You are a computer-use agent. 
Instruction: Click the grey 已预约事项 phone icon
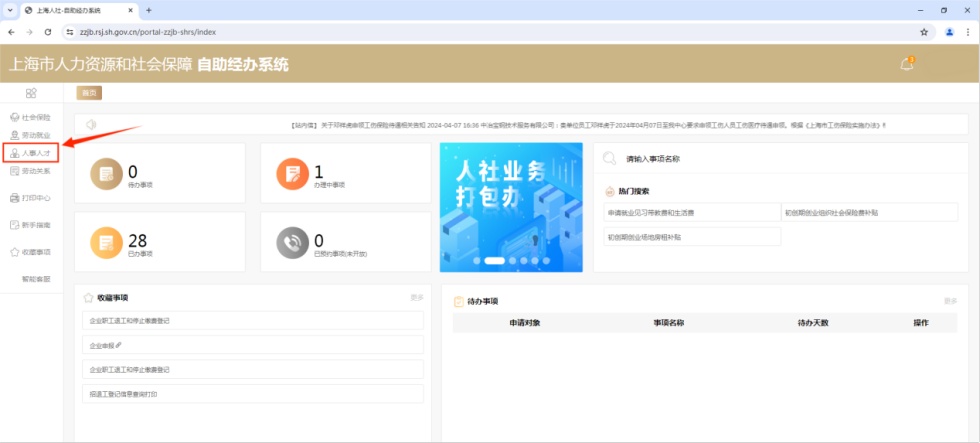(x=292, y=242)
